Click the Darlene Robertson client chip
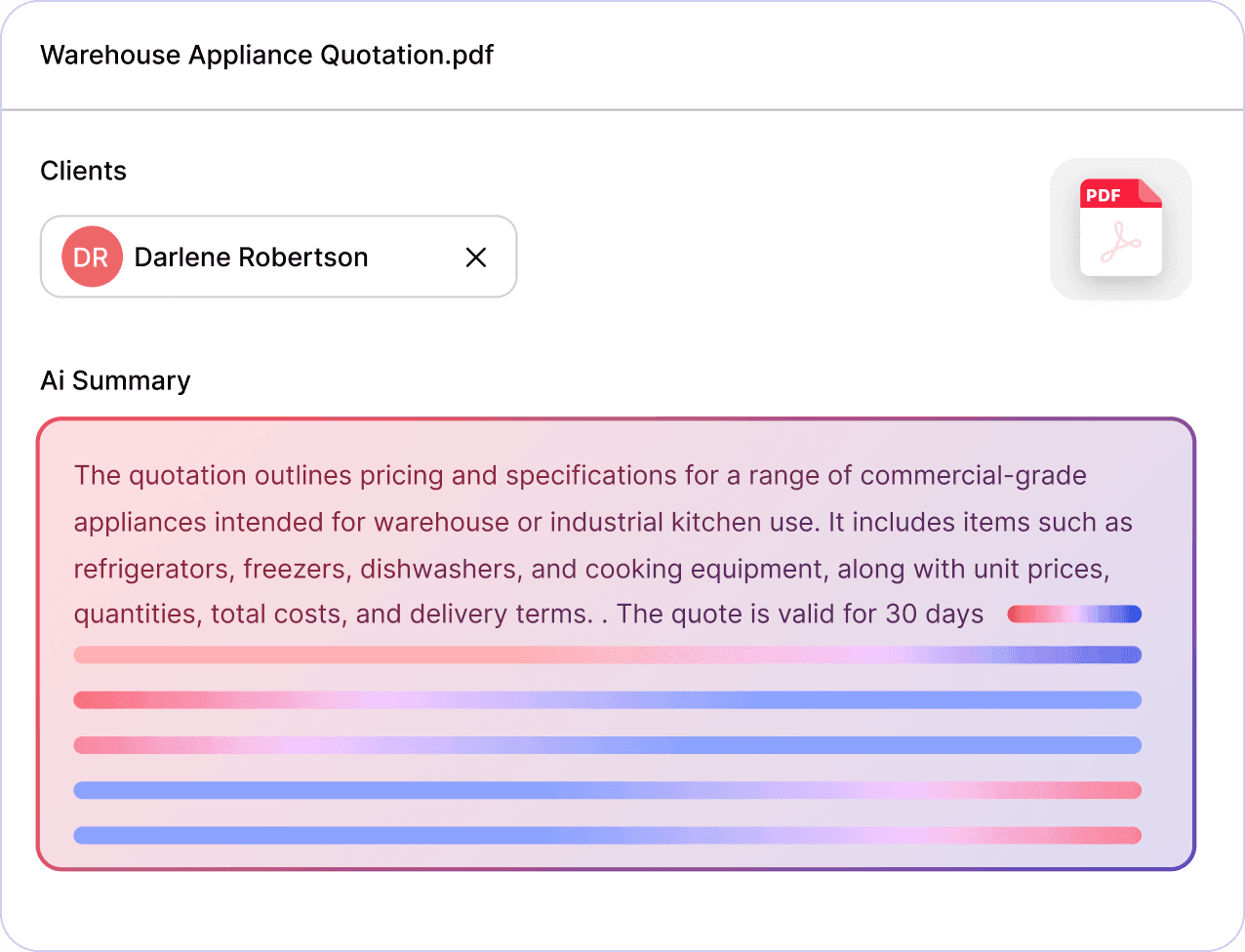 [x=278, y=257]
